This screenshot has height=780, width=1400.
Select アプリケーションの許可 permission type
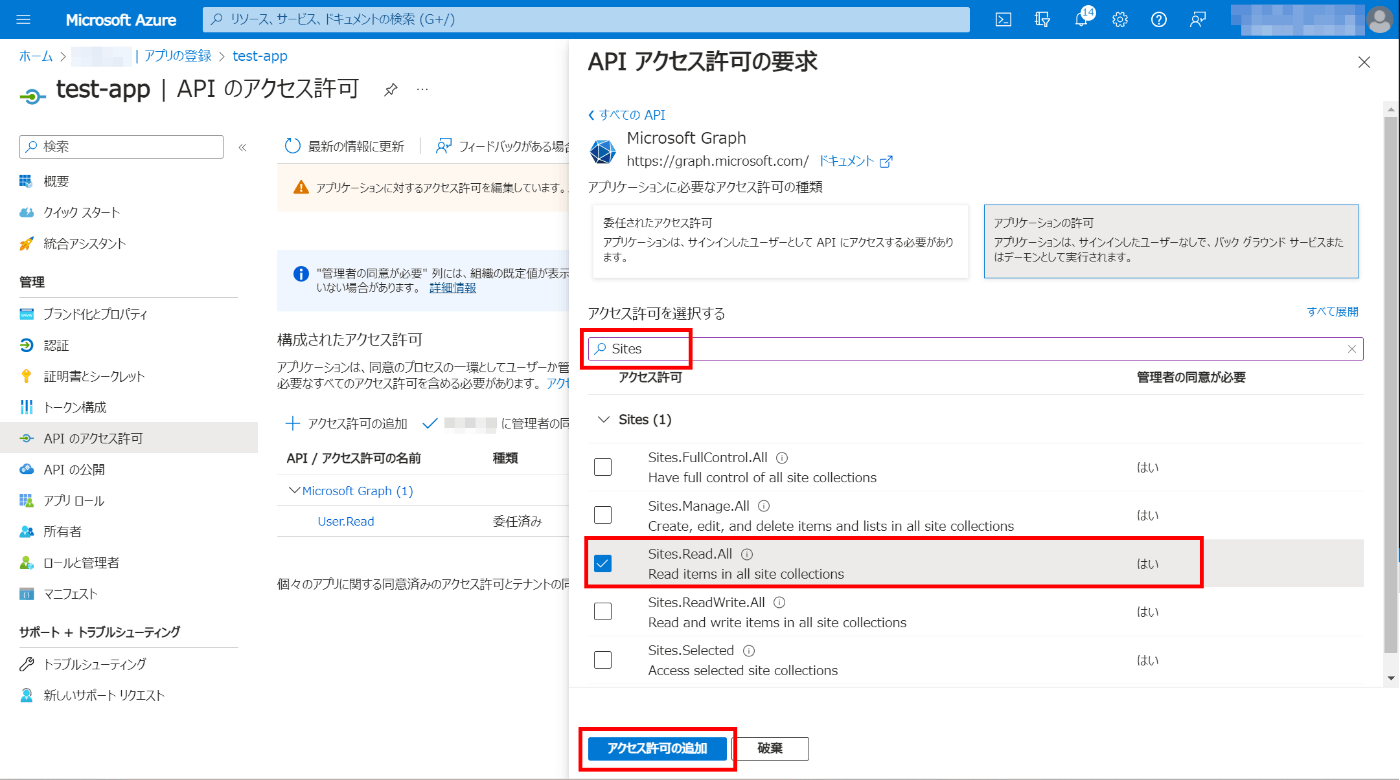coord(1171,241)
